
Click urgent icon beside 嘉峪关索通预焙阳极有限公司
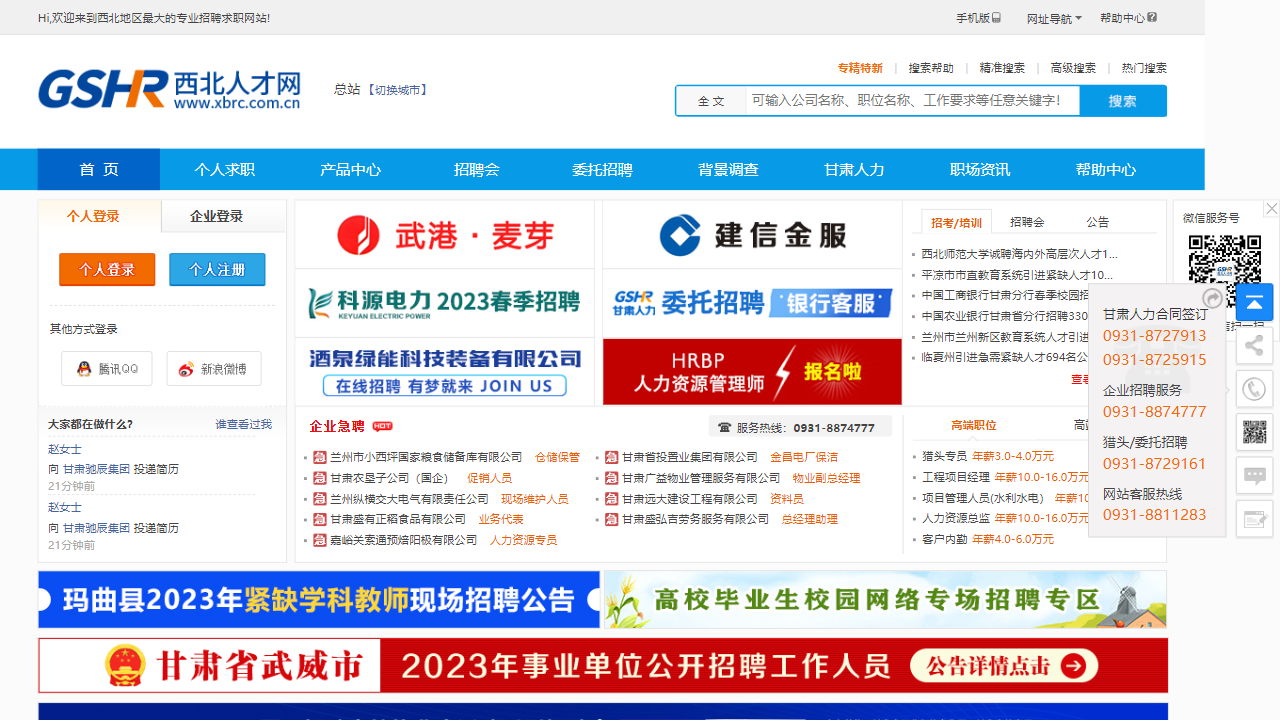(x=320, y=540)
